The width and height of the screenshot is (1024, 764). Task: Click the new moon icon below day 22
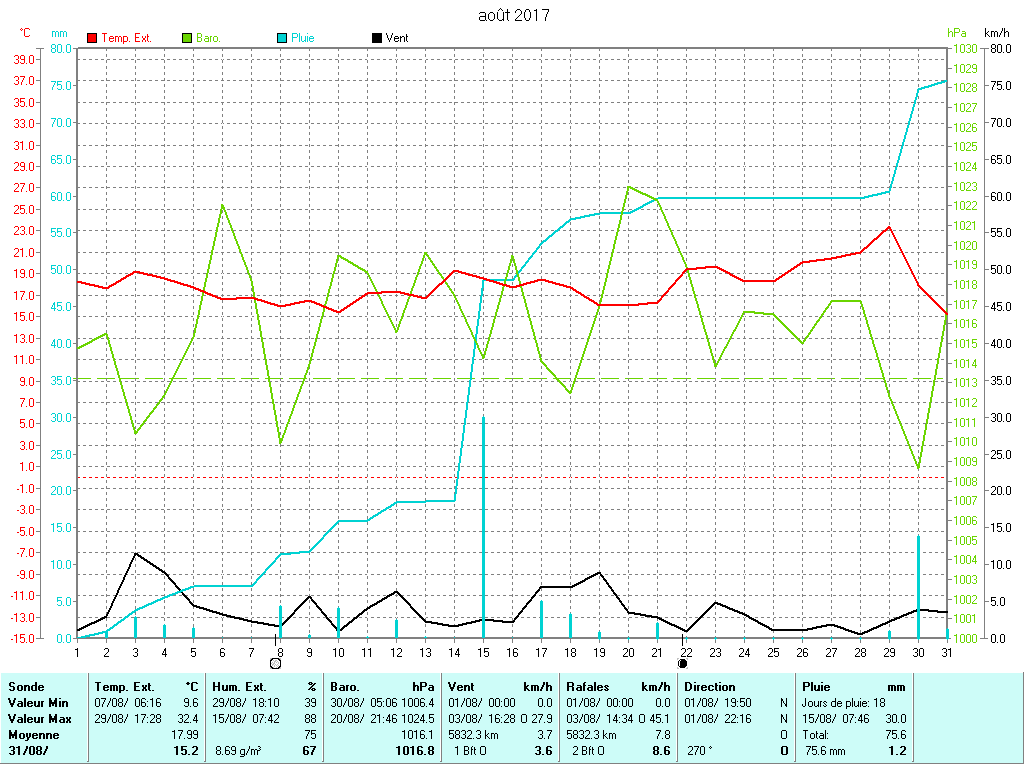coord(683,662)
